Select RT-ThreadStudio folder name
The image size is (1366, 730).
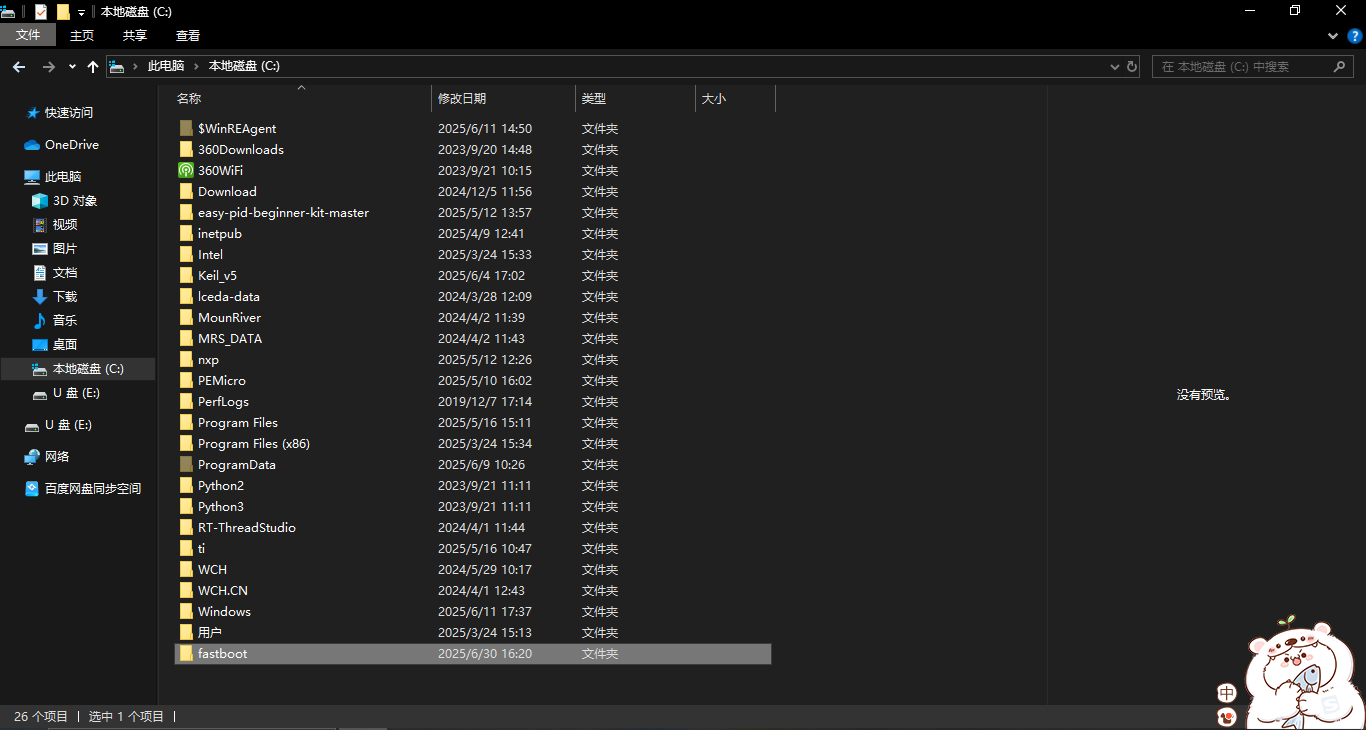click(247, 528)
